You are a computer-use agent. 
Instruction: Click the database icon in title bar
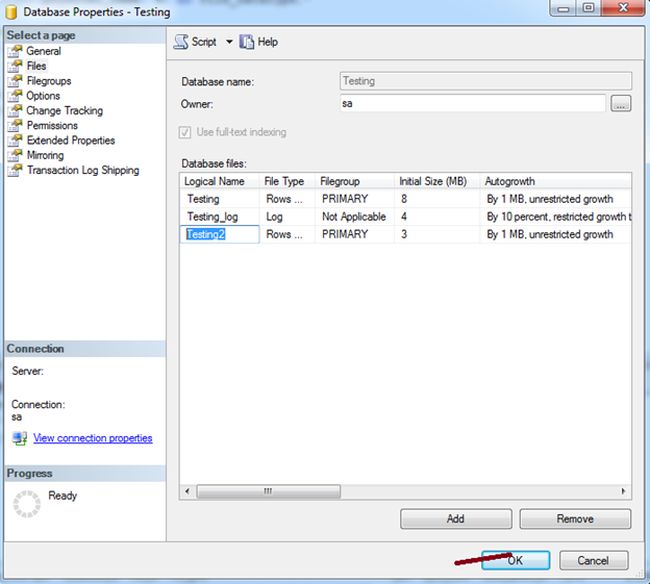11,12
